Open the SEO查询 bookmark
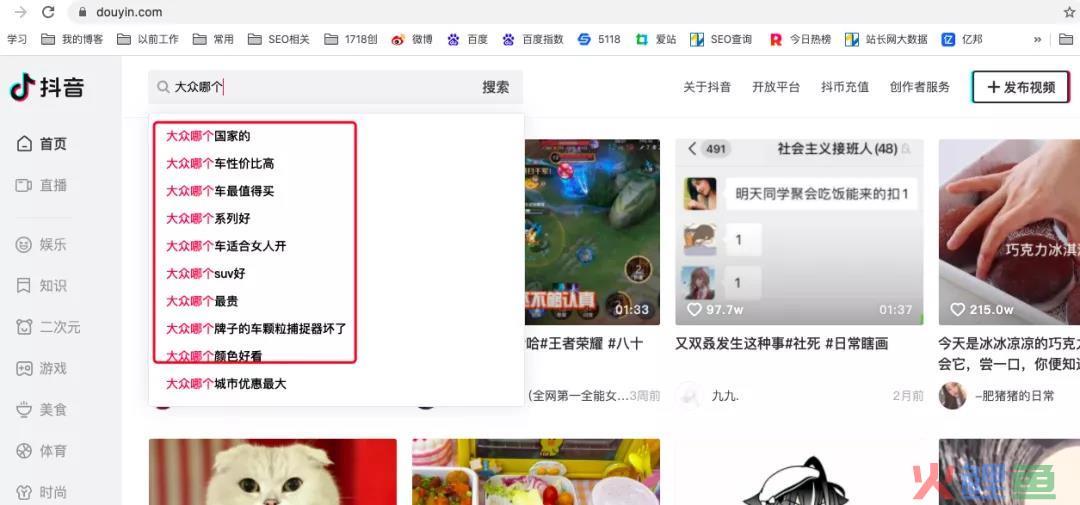 click(x=720, y=39)
